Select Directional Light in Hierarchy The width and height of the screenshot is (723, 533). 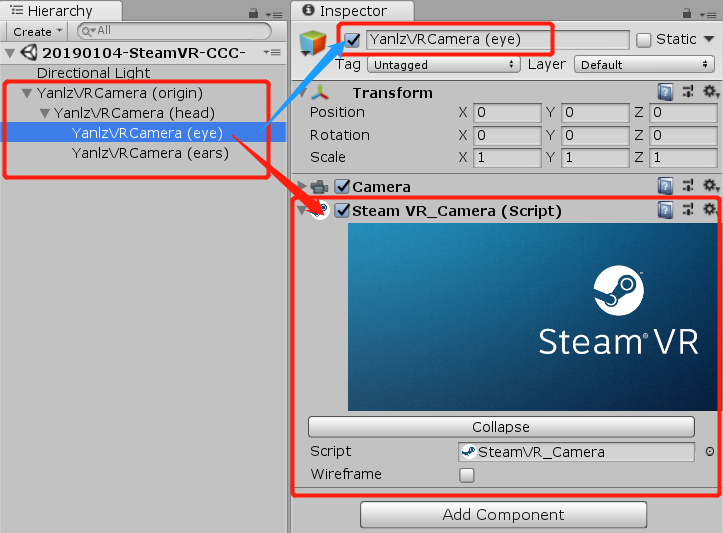coord(93,73)
